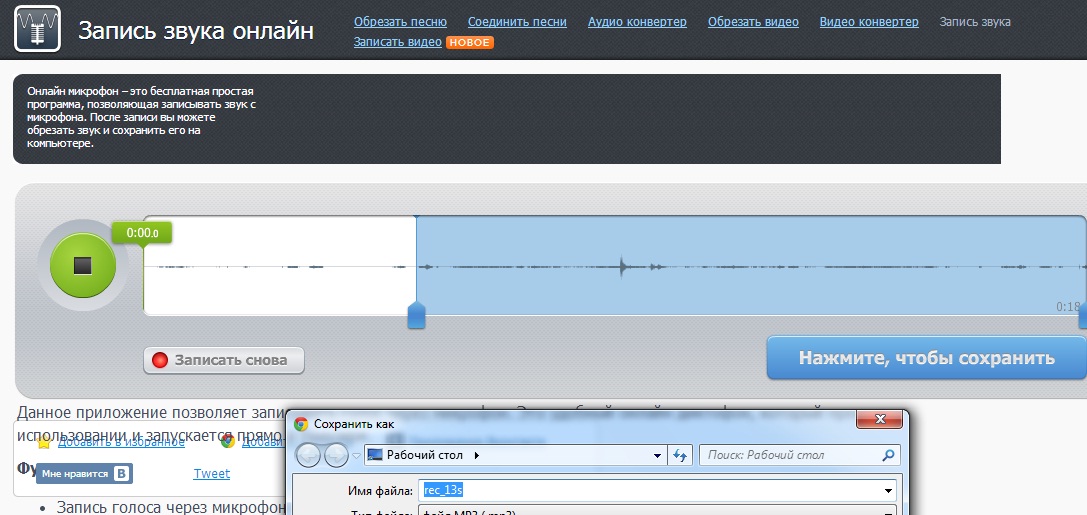The image size is (1087, 515).
Task: Click the magnifier icon in the search box
Action: point(888,455)
